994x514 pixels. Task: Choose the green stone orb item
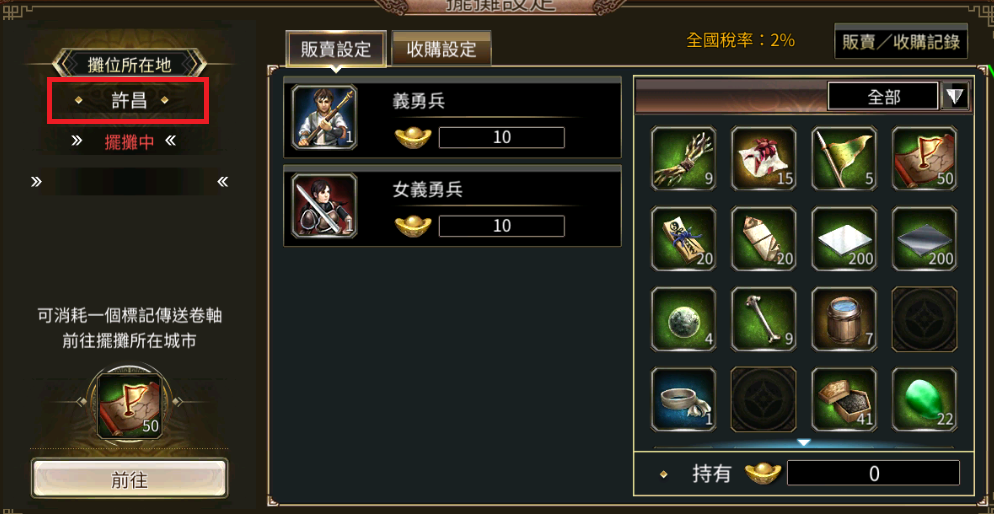point(683,319)
